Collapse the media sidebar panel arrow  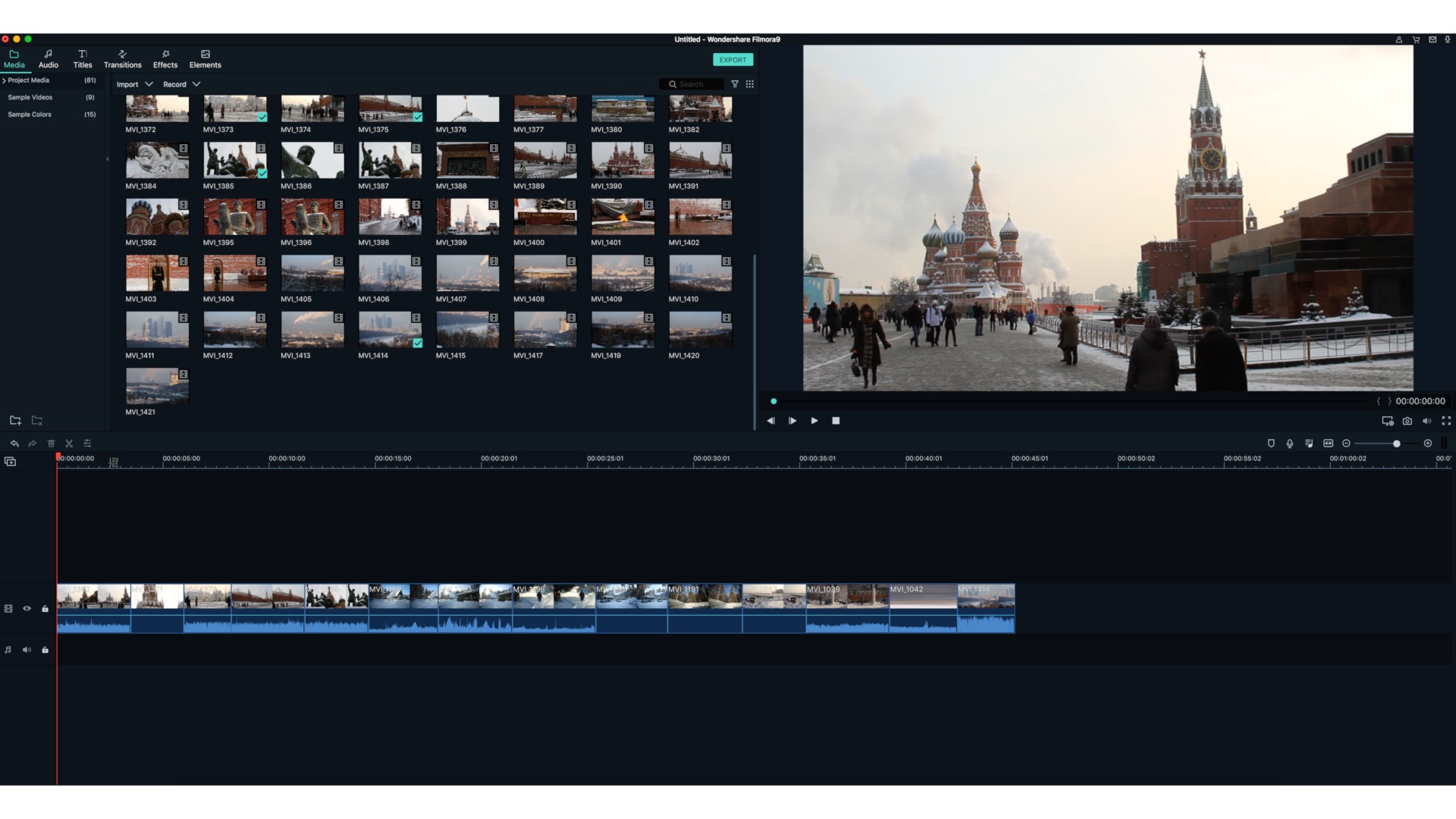point(108,159)
